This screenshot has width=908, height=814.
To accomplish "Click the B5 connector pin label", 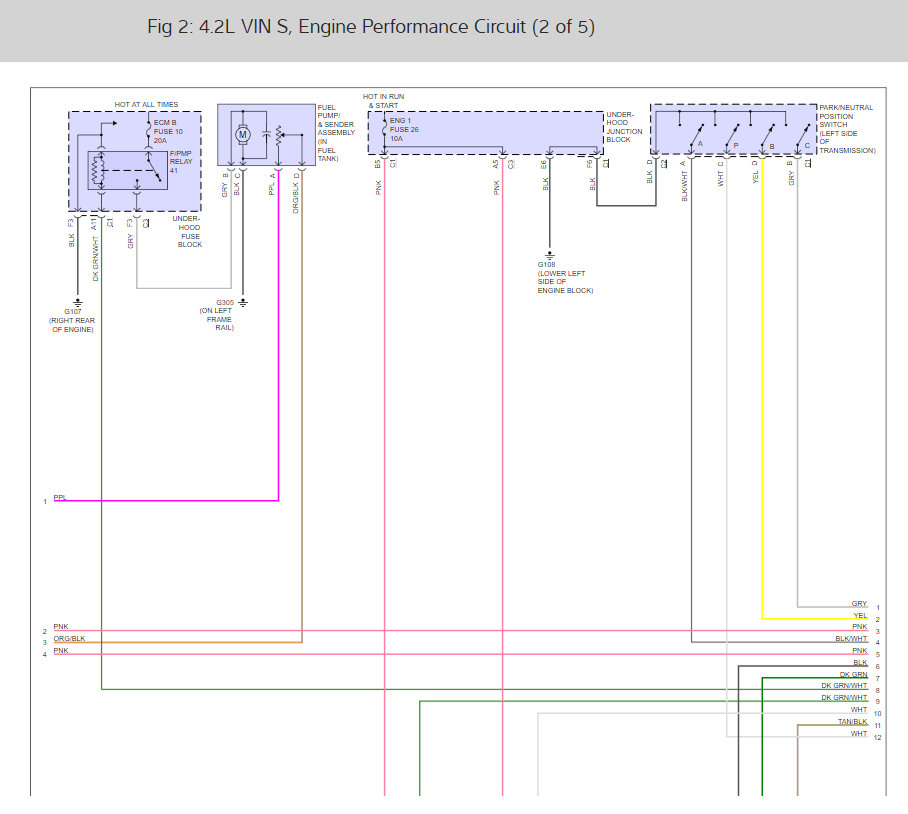I will pyautogui.click(x=378, y=164).
